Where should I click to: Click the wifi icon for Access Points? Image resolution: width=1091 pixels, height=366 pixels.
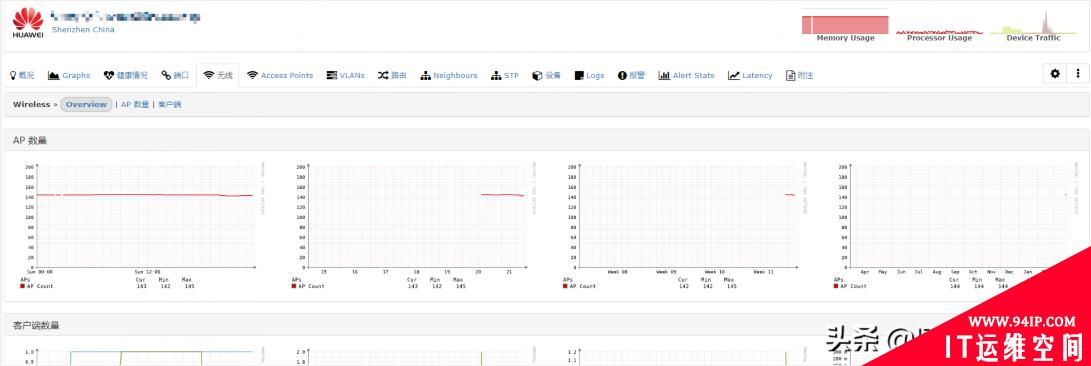[x=253, y=75]
